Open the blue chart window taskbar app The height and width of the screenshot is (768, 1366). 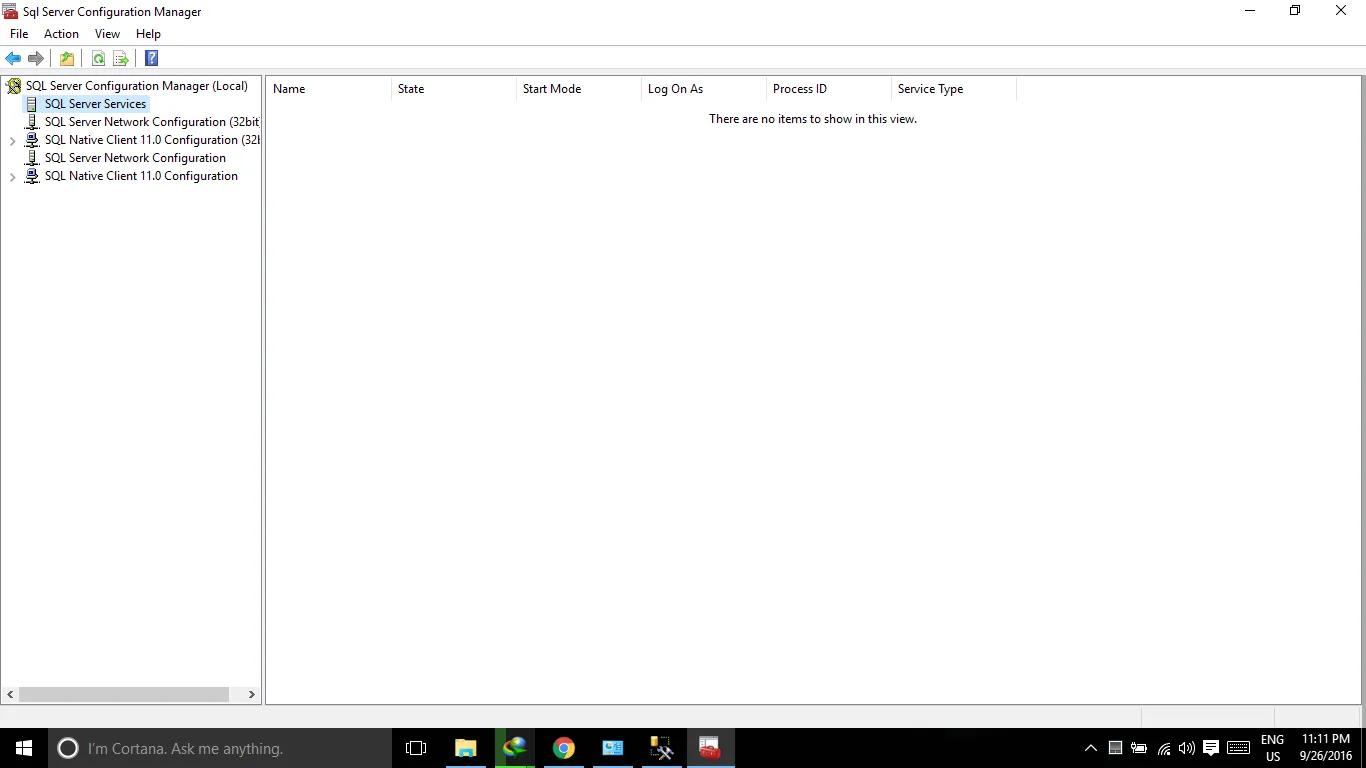[613, 748]
